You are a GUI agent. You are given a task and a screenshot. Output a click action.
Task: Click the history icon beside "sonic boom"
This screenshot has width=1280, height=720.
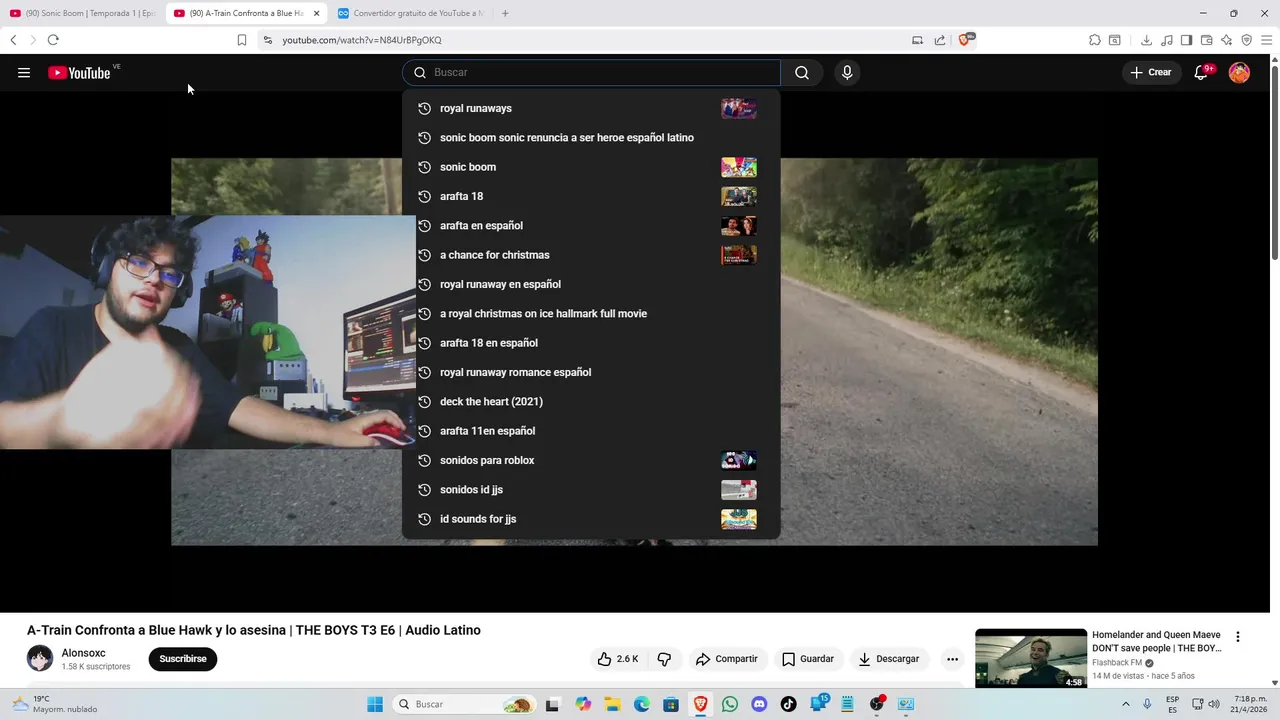(424, 167)
